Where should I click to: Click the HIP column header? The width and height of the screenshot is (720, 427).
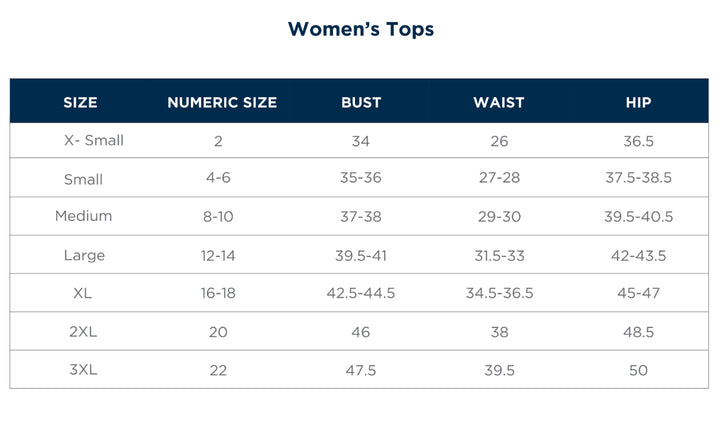pyautogui.click(x=638, y=102)
